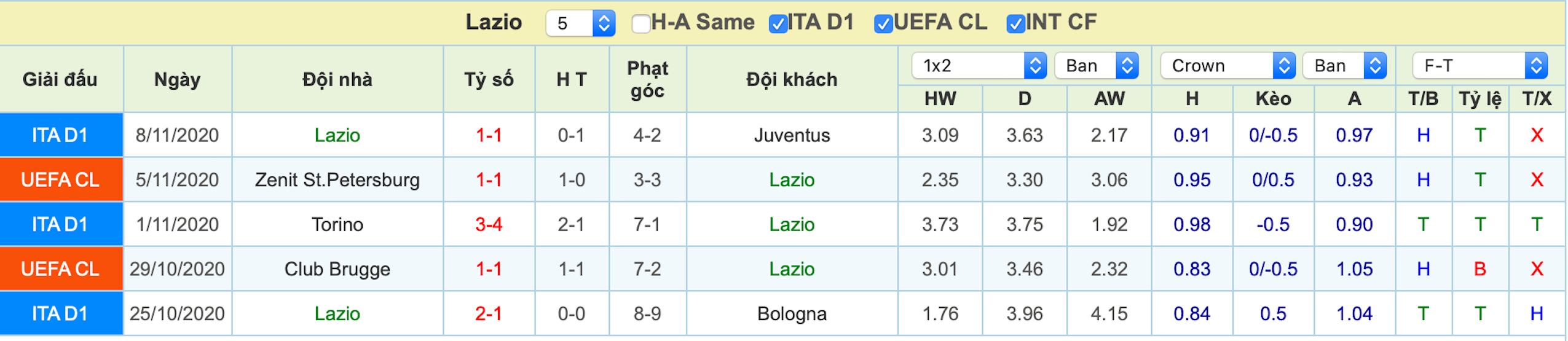The image size is (1568, 341).
Task: Expand the 1x2 odds type dropdown
Action: click(x=979, y=66)
